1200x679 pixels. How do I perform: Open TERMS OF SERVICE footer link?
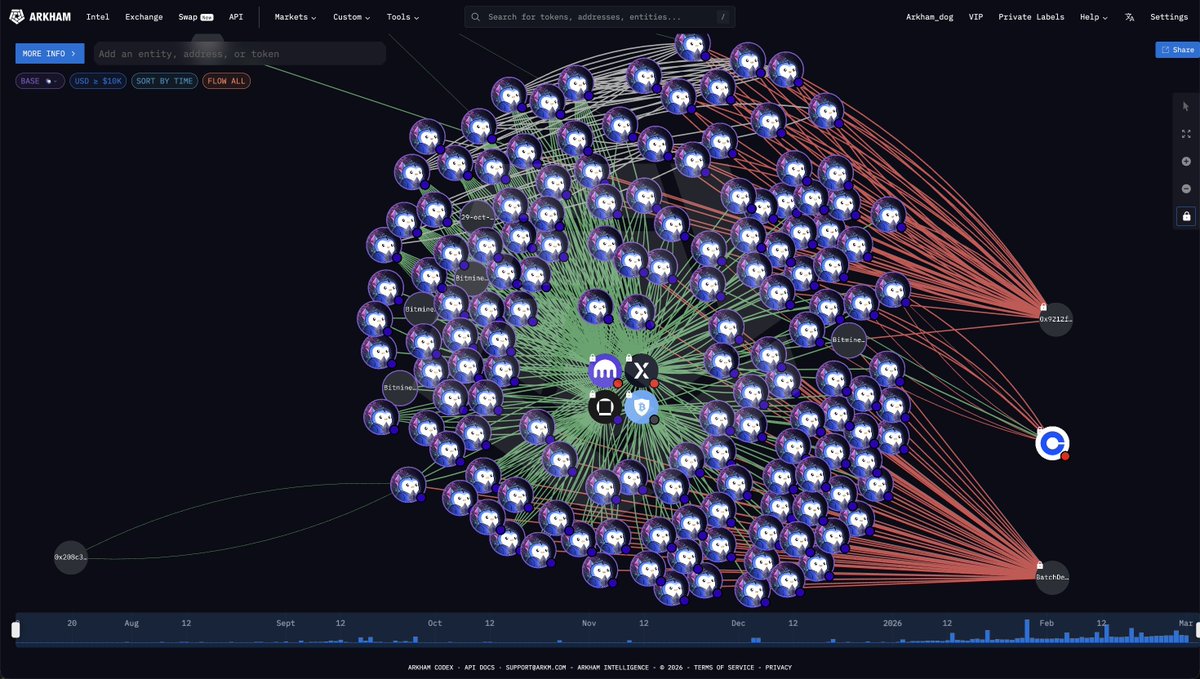(x=725, y=667)
